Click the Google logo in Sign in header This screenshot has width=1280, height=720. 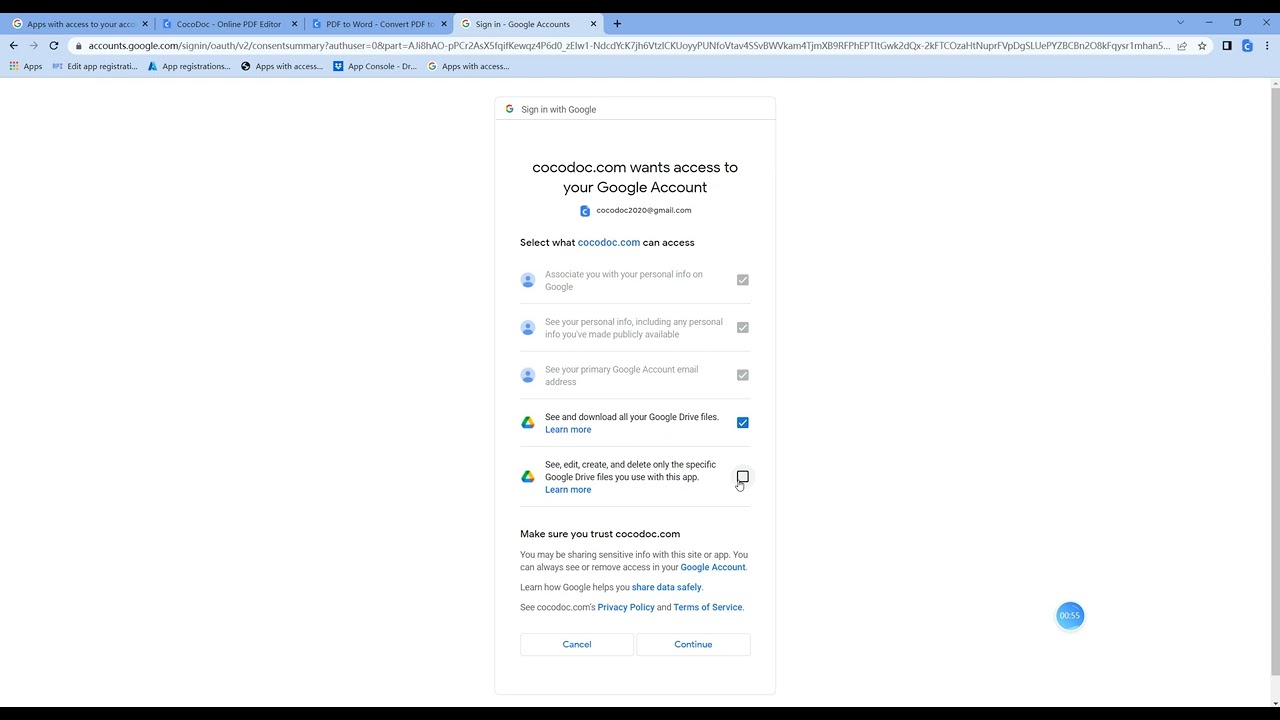click(x=509, y=109)
